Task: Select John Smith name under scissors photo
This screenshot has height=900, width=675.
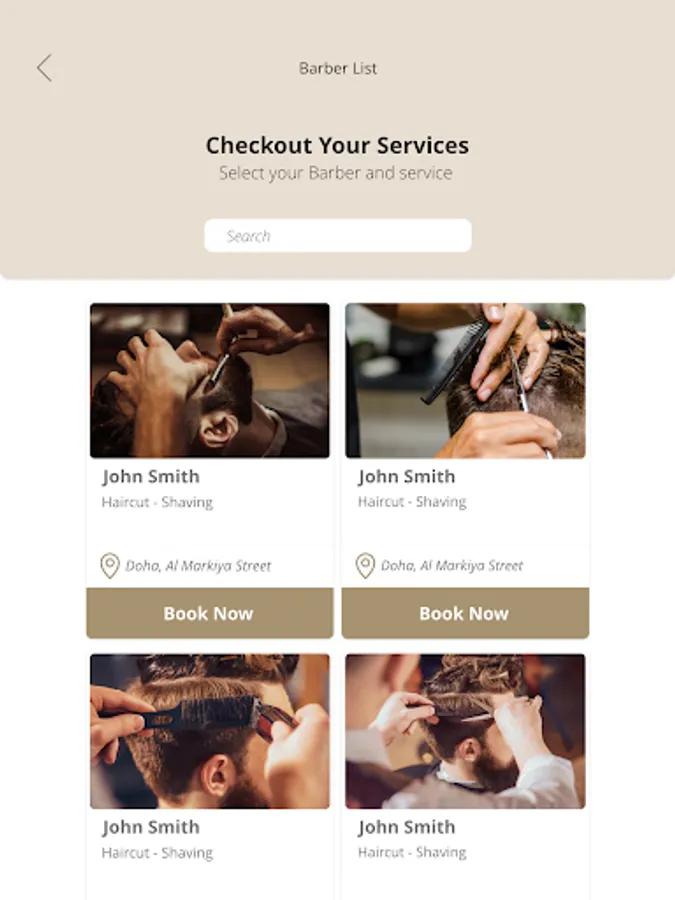Action: pos(406,477)
